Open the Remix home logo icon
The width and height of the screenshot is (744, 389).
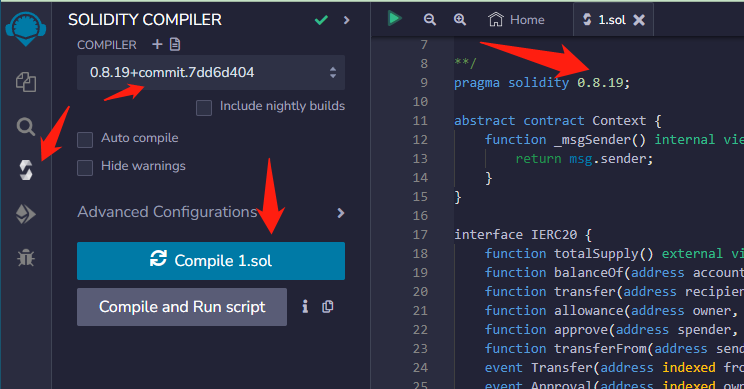coord(26,28)
